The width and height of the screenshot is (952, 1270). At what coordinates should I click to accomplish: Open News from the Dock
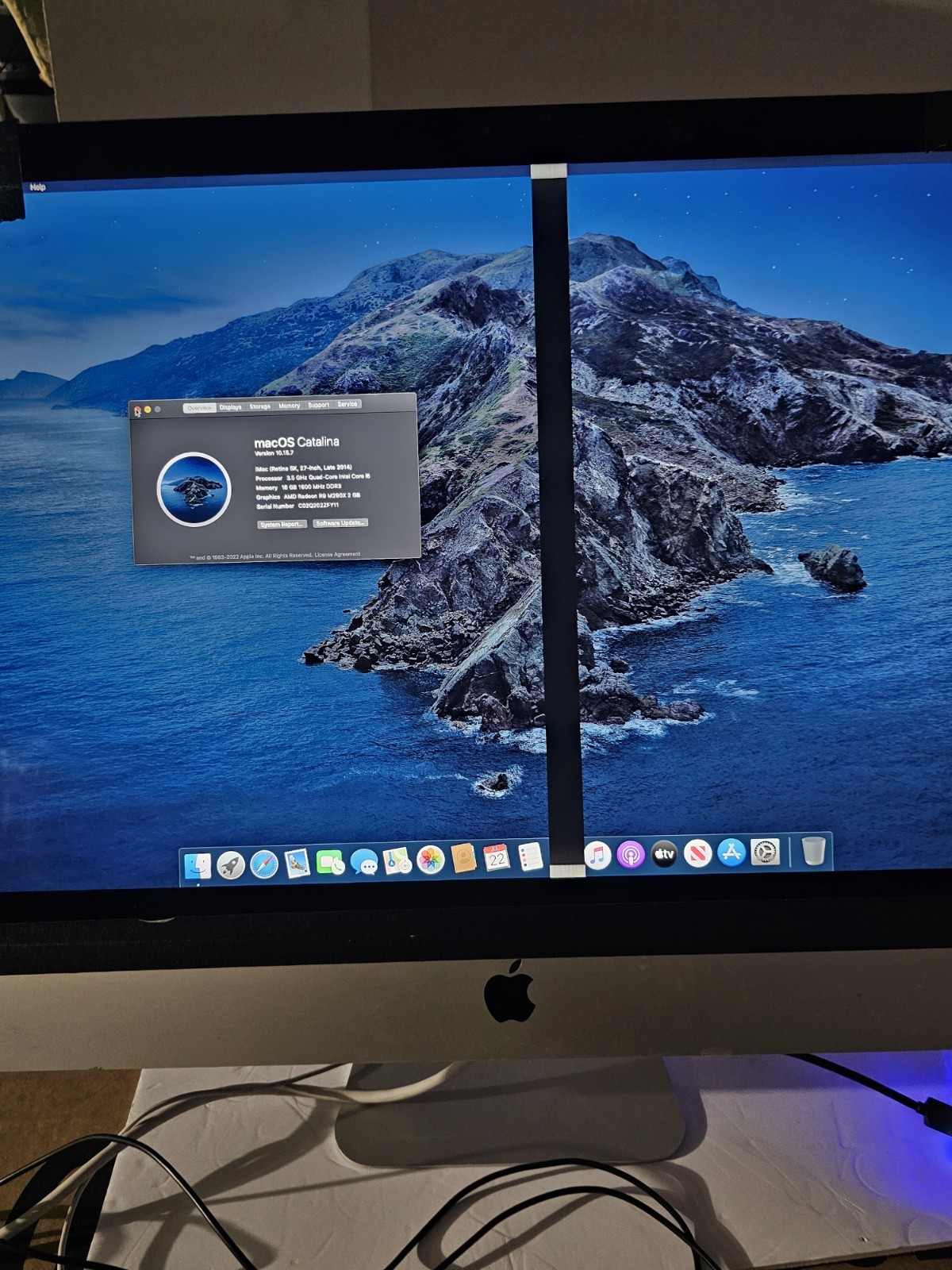tap(697, 854)
